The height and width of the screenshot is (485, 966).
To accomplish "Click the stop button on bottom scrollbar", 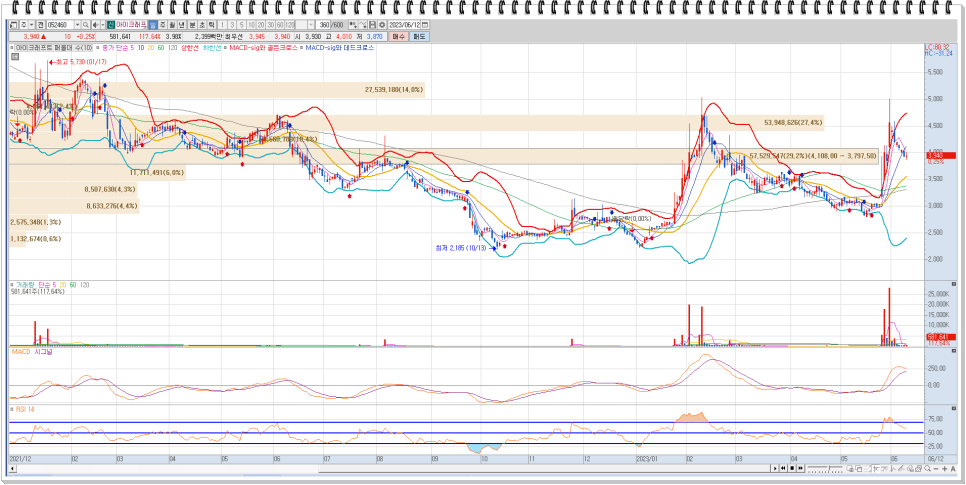I will (x=792, y=468).
